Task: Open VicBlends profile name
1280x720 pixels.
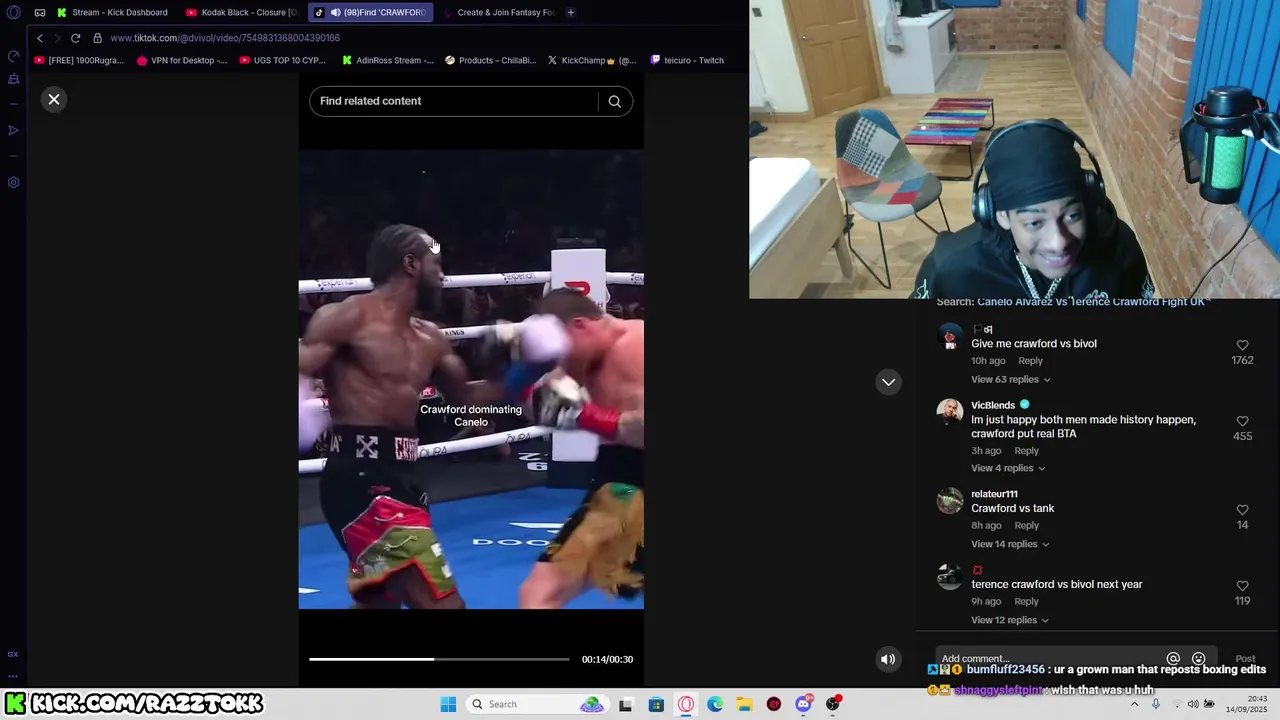Action: click(x=993, y=405)
